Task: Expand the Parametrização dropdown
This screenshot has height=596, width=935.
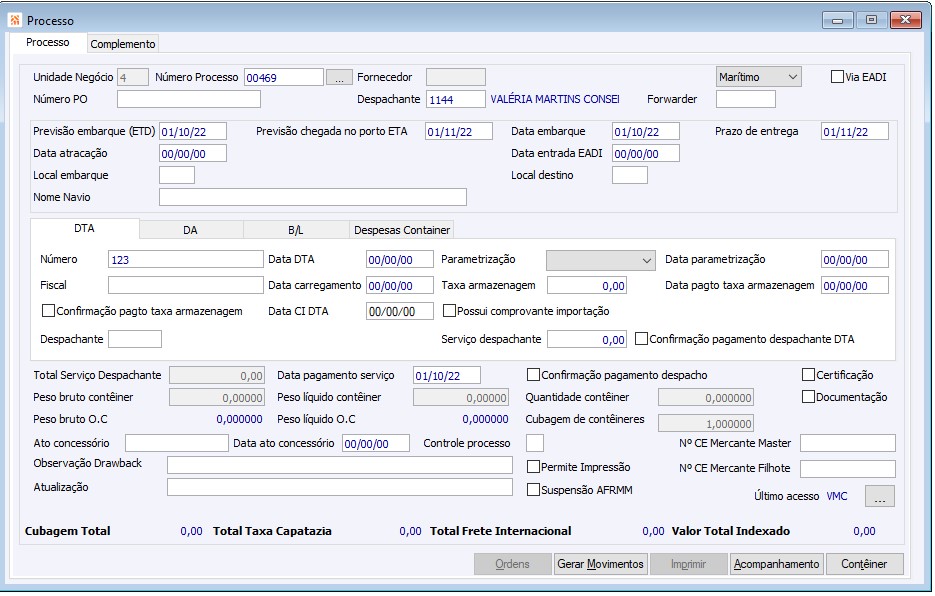Action: (x=600, y=260)
